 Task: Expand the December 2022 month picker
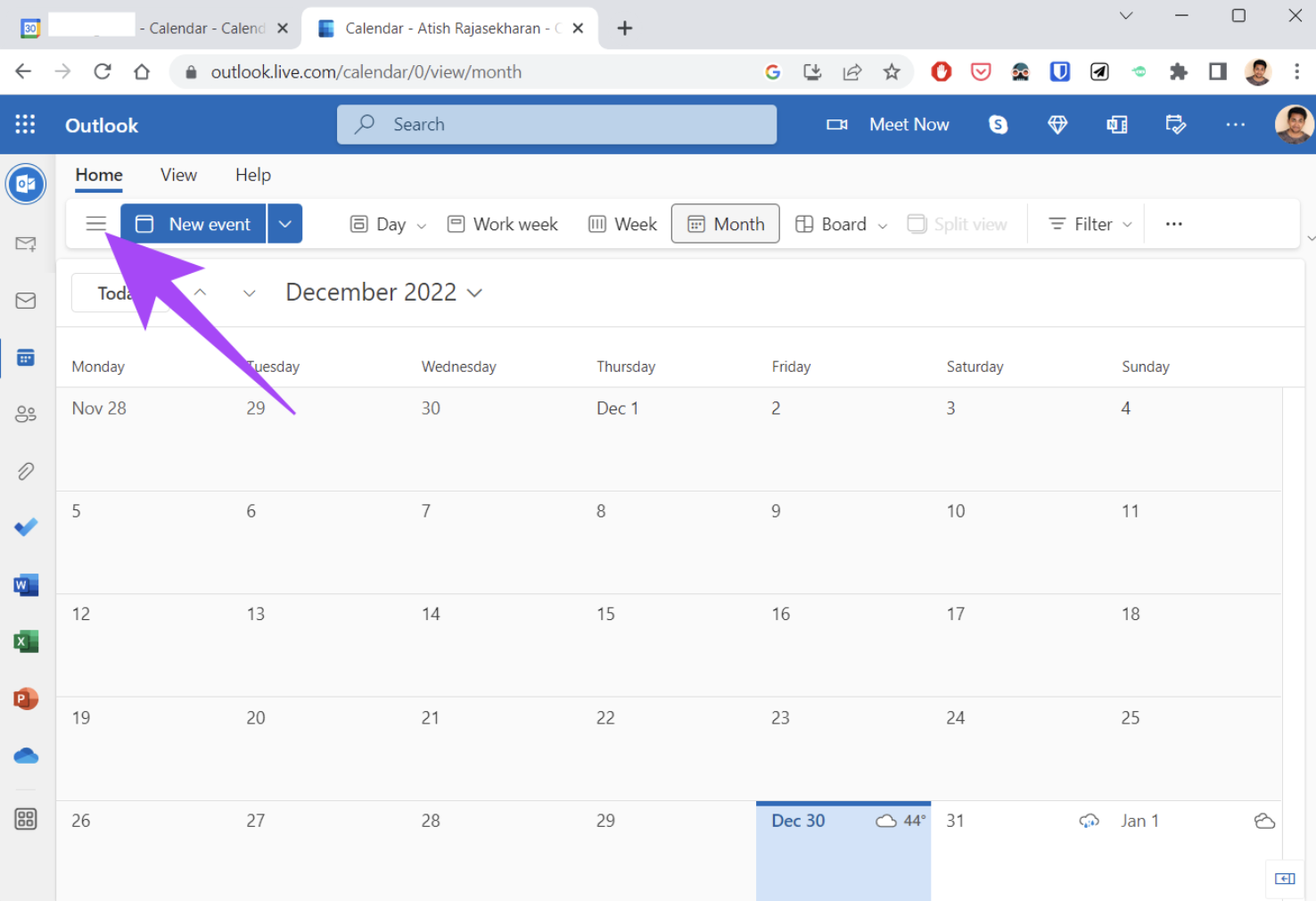coord(383,292)
